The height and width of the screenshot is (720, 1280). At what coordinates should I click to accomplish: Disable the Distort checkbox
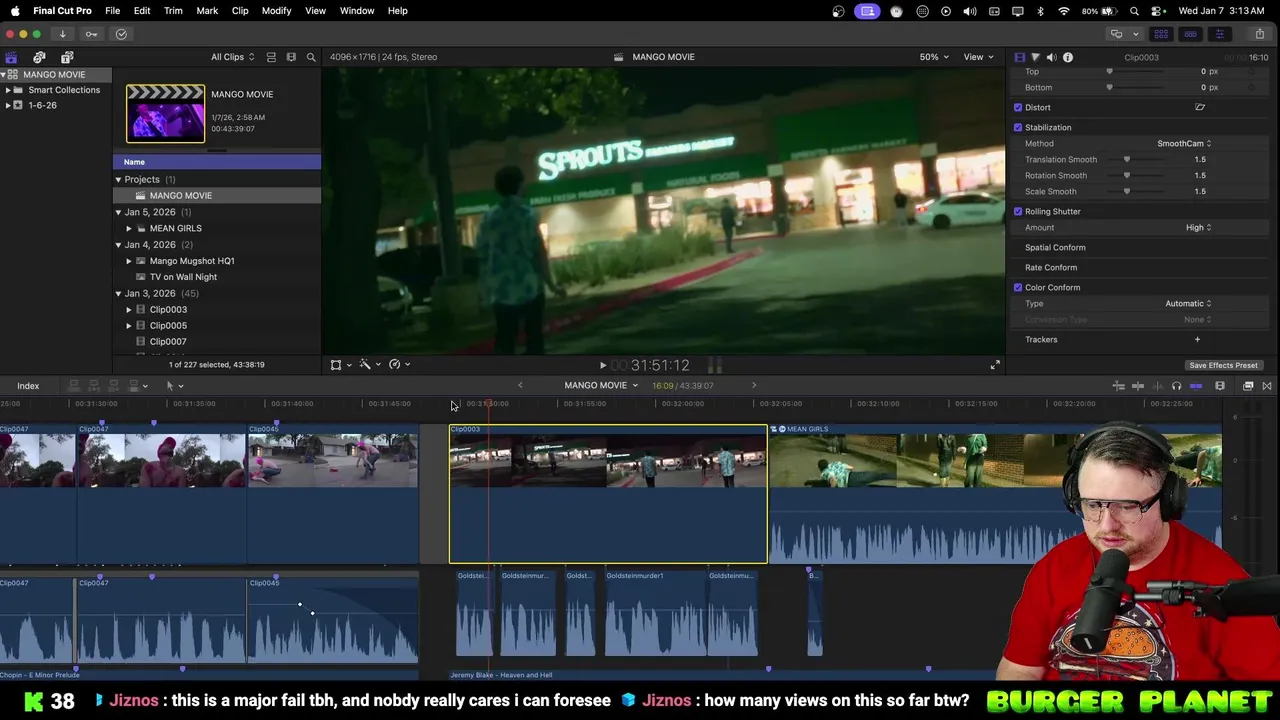tap(1018, 108)
